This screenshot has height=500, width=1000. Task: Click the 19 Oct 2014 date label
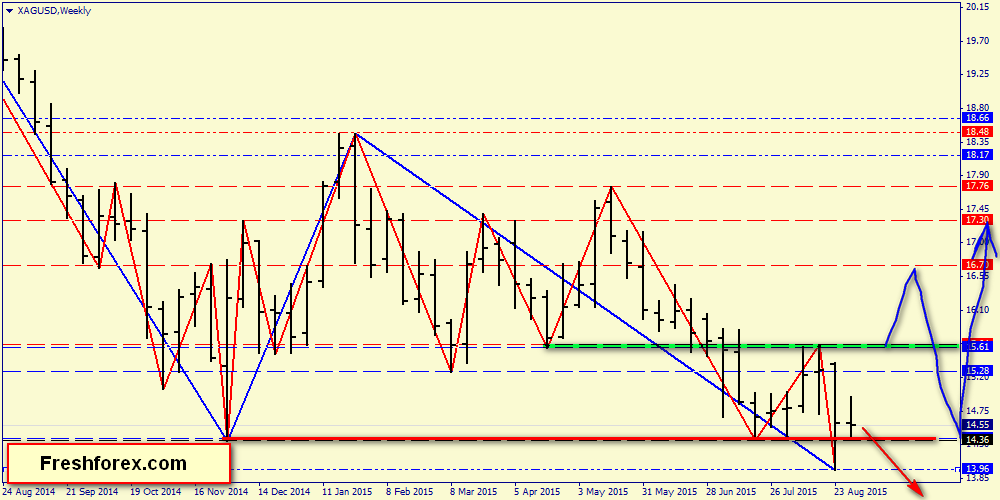(156, 492)
